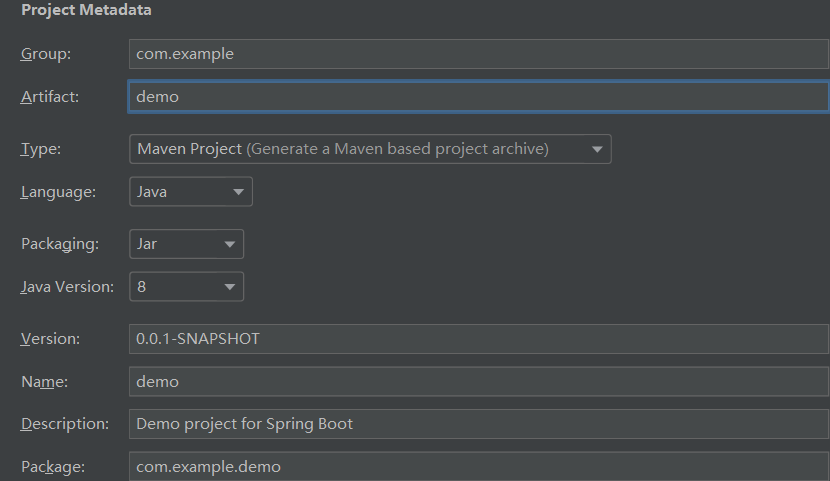This screenshot has width=830, height=481.
Task: Select the Name text field
Action: pos(479,382)
